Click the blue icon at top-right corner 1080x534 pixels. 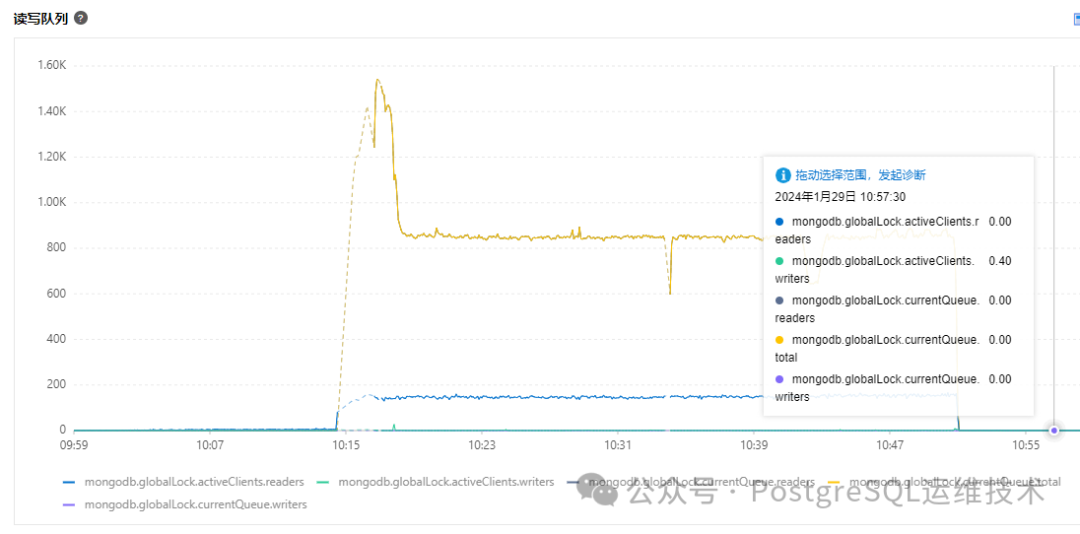pyautogui.click(x=1076, y=19)
